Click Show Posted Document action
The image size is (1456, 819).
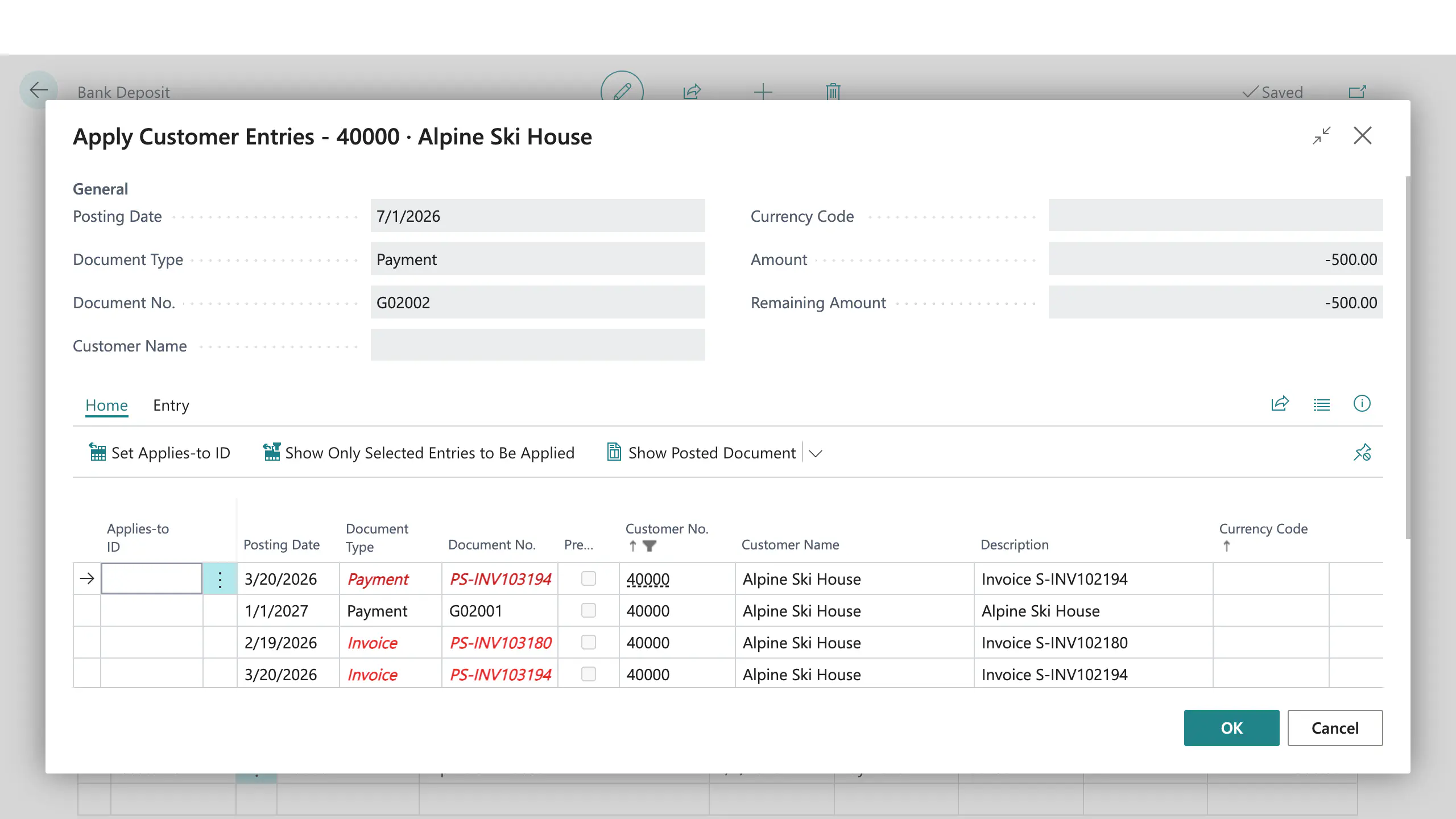coord(701,453)
